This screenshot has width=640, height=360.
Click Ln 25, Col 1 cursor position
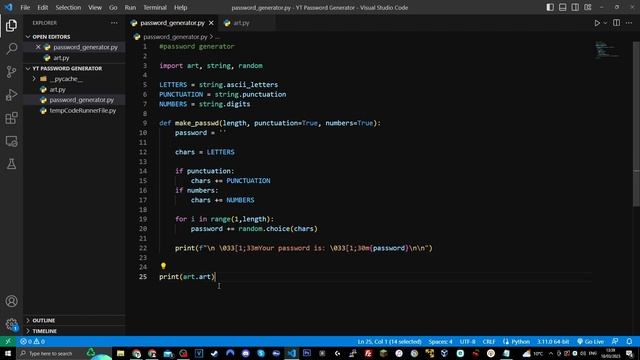coord(389,341)
